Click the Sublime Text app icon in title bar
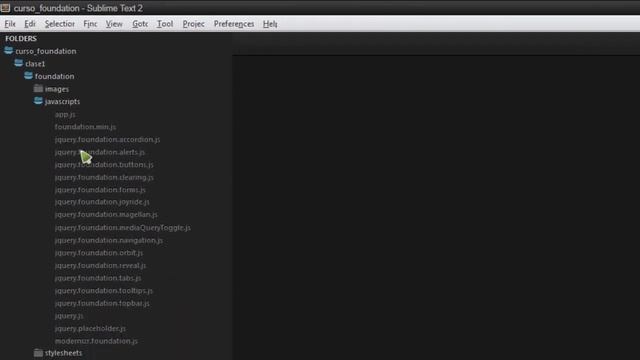Image resolution: width=640 pixels, height=360 pixels. point(5,8)
